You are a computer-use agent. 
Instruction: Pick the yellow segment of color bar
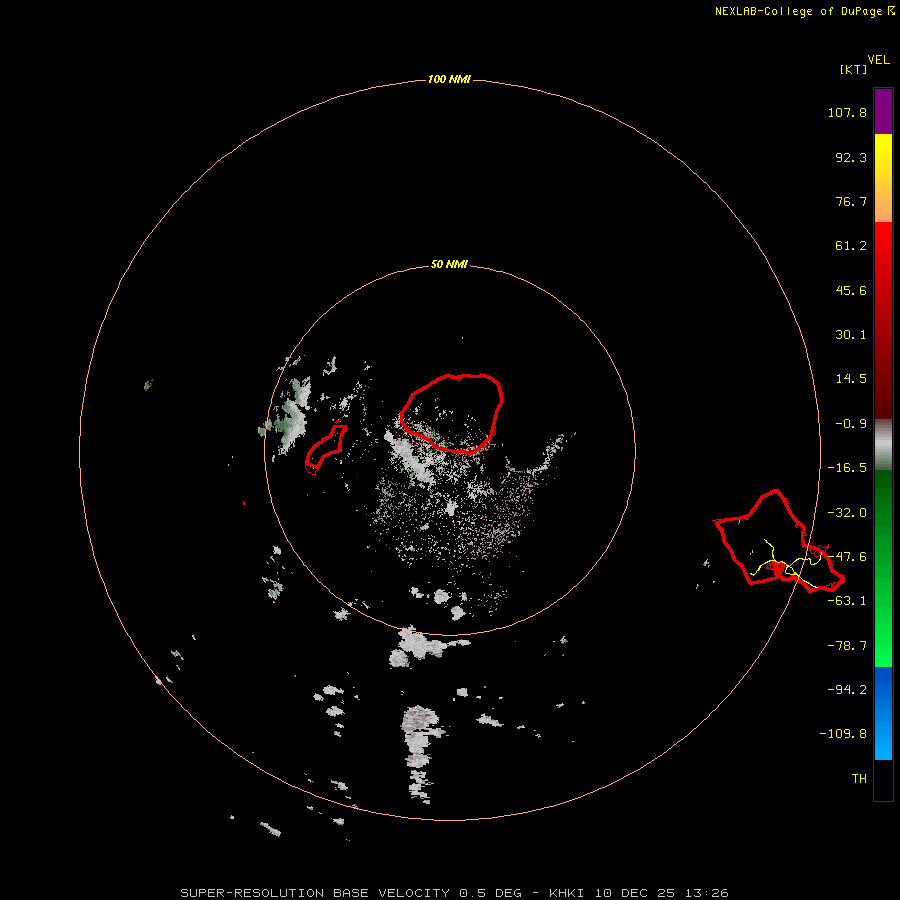(883, 178)
